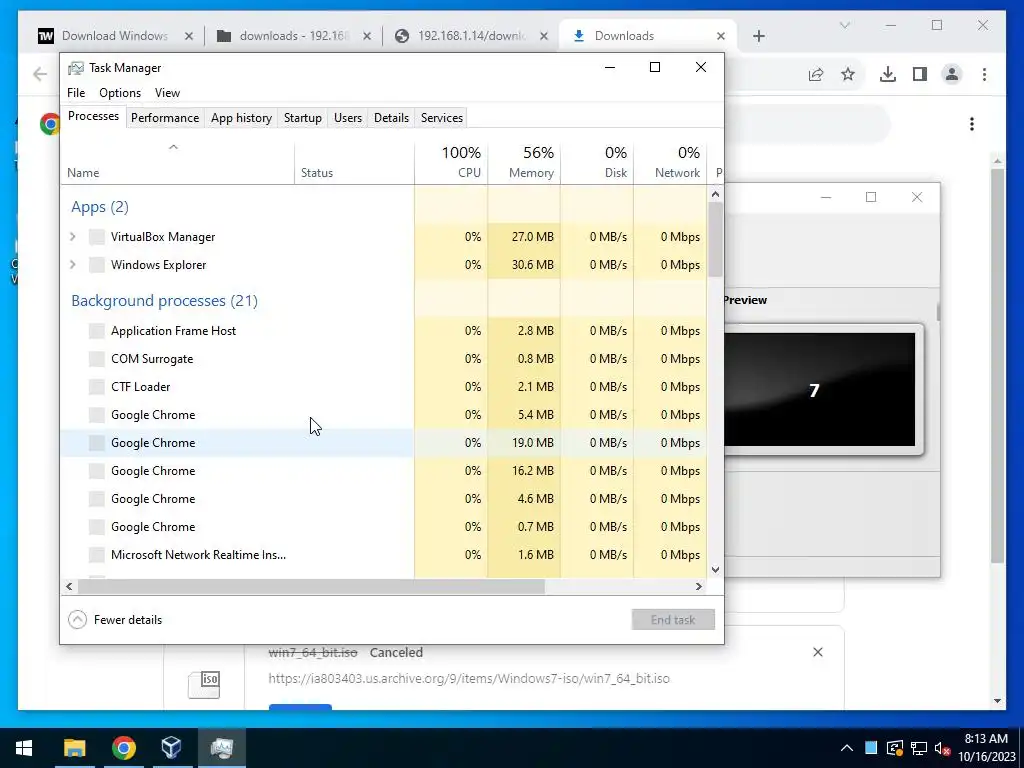The width and height of the screenshot is (1024, 768).
Task: Close the Download Windows browser tab
Action: pos(189,36)
